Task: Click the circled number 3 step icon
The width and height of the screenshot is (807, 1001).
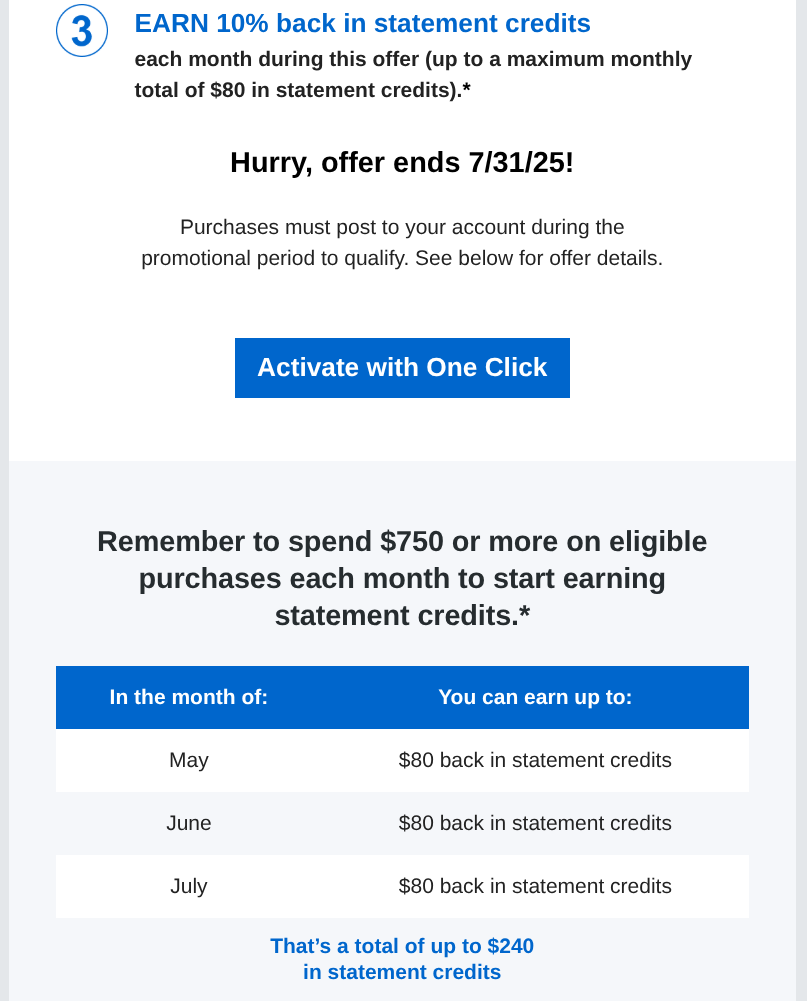Action: [81, 30]
